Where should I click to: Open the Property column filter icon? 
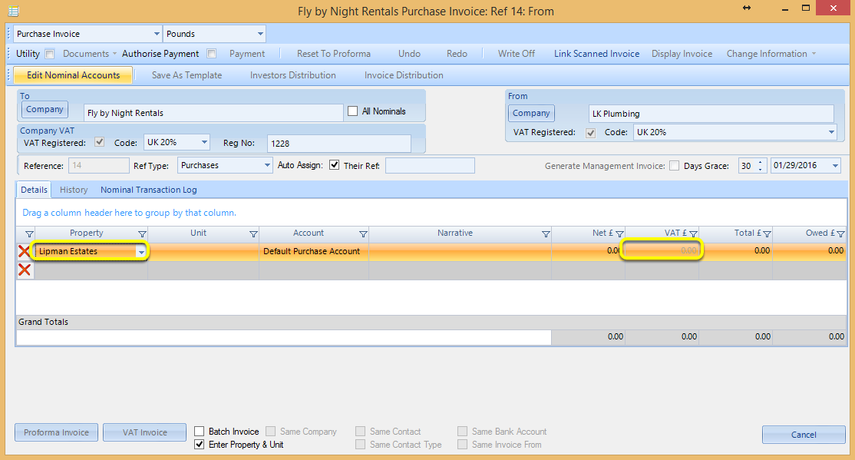click(142, 234)
